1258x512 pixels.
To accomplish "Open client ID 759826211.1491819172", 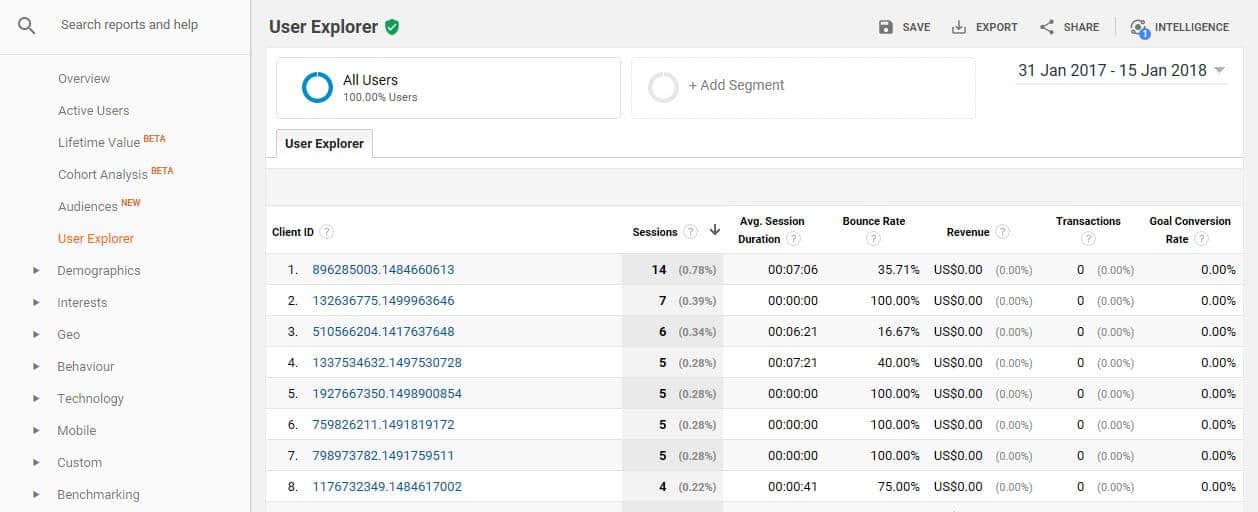I will point(383,425).
